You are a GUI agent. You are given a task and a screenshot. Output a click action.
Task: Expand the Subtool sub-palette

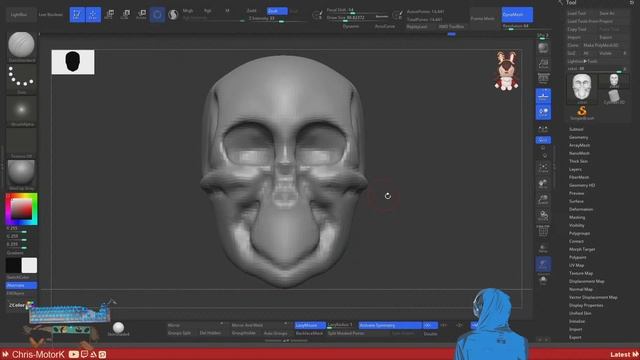pyautogui.click(x=576, y=129)
